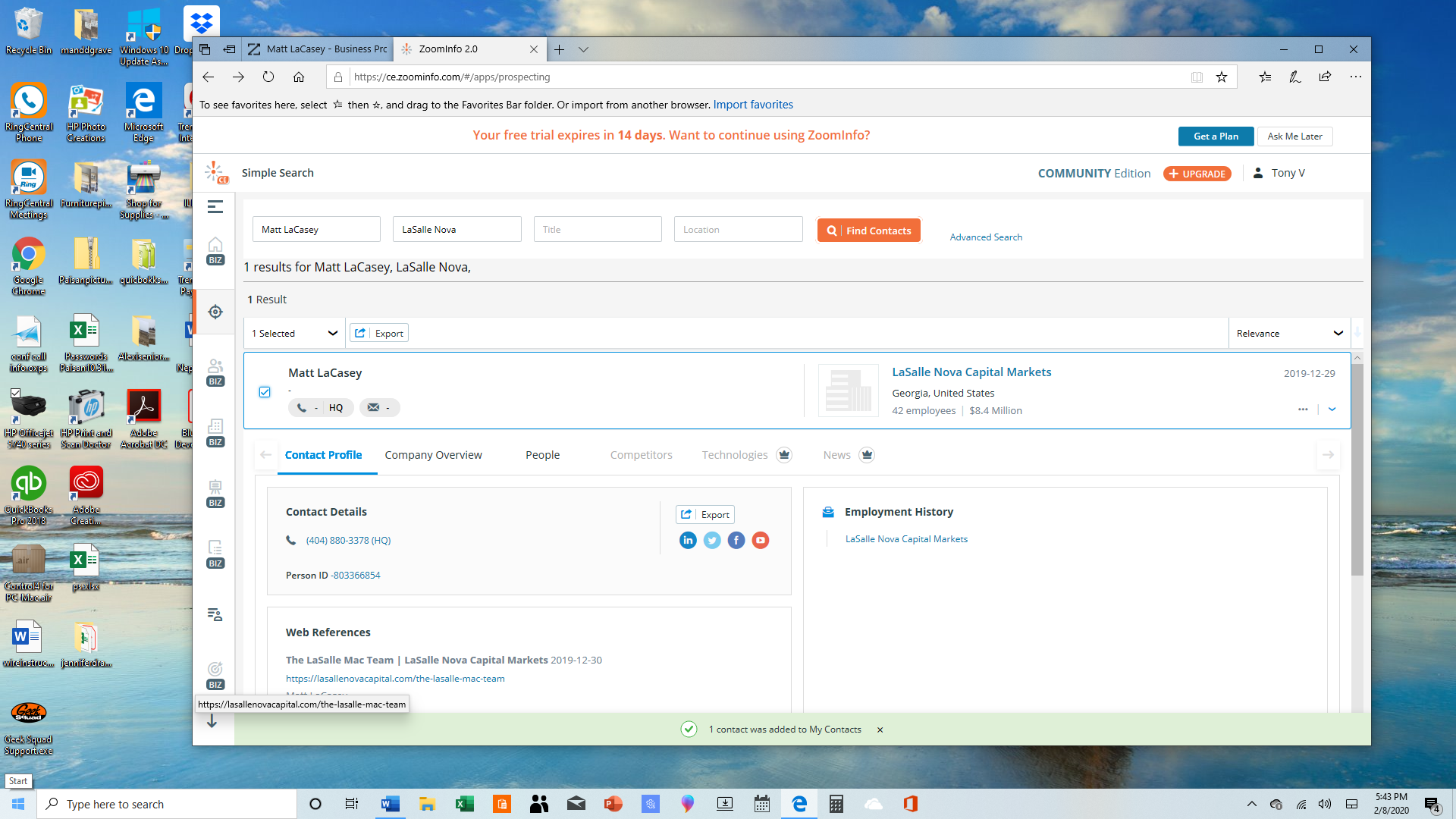Click the Ask Me Later button

pyautogui.click(x=1294, y=136)
